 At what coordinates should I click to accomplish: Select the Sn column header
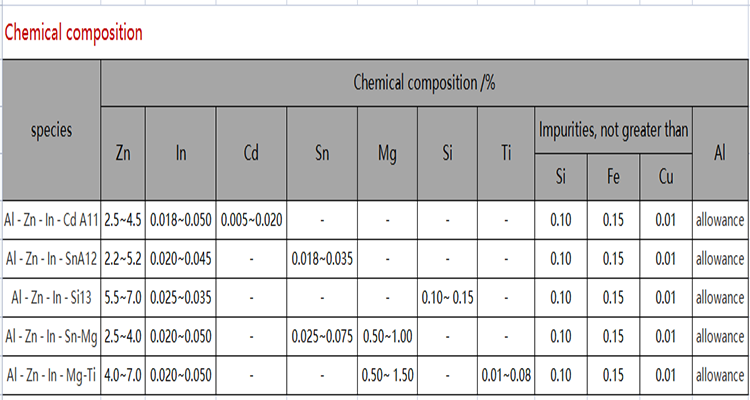(322, 155)
